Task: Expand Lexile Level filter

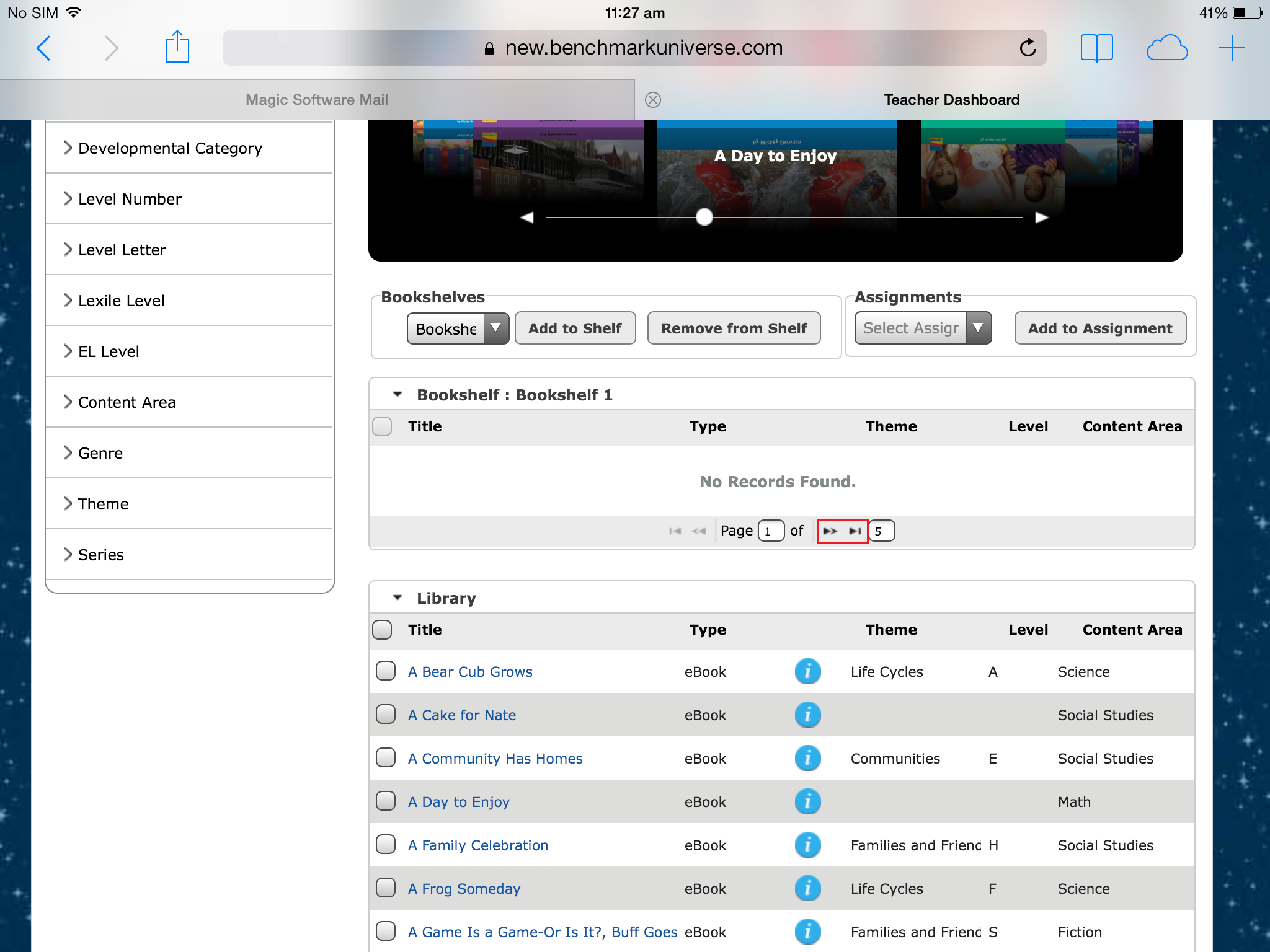Action: click(x=189, y=301)
